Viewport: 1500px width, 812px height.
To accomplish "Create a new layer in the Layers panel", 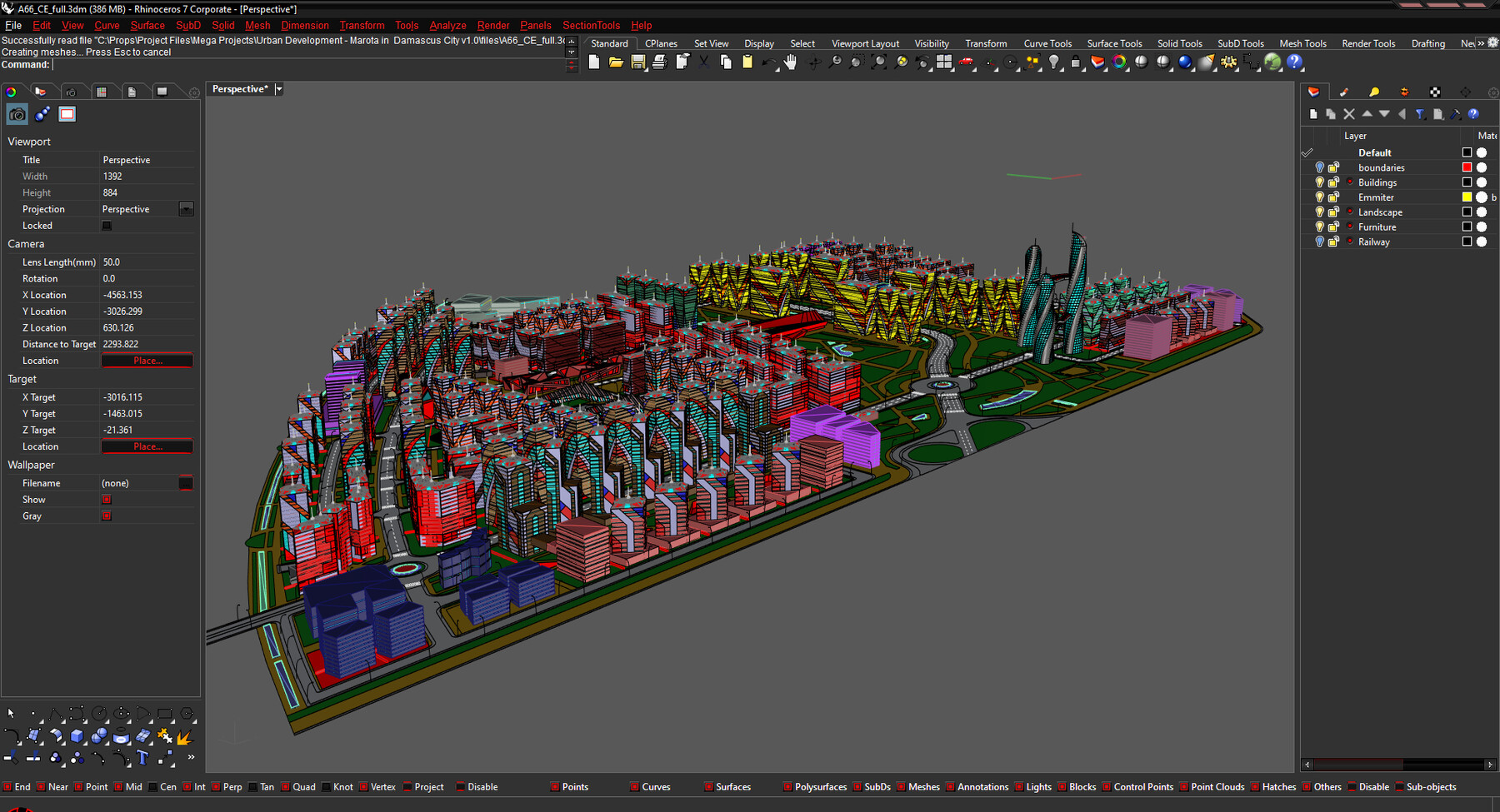I will (1314, 113).
